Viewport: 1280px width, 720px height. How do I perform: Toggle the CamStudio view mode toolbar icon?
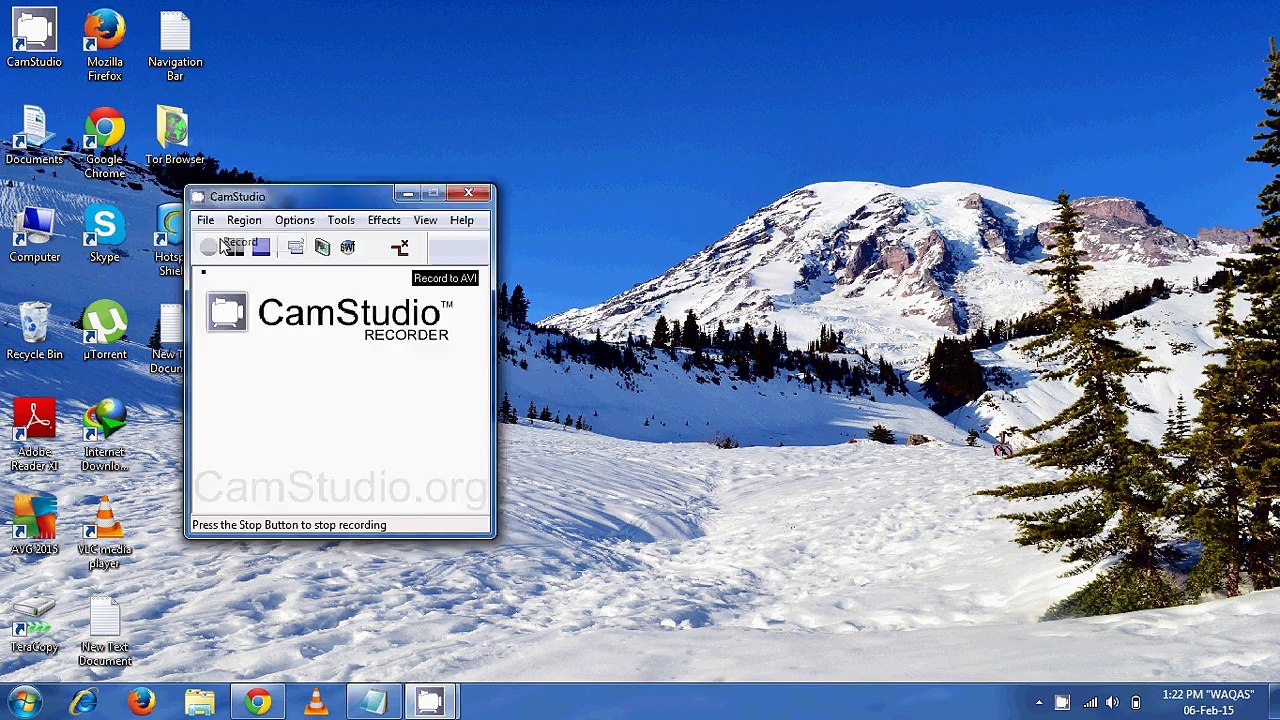[296, 247]
